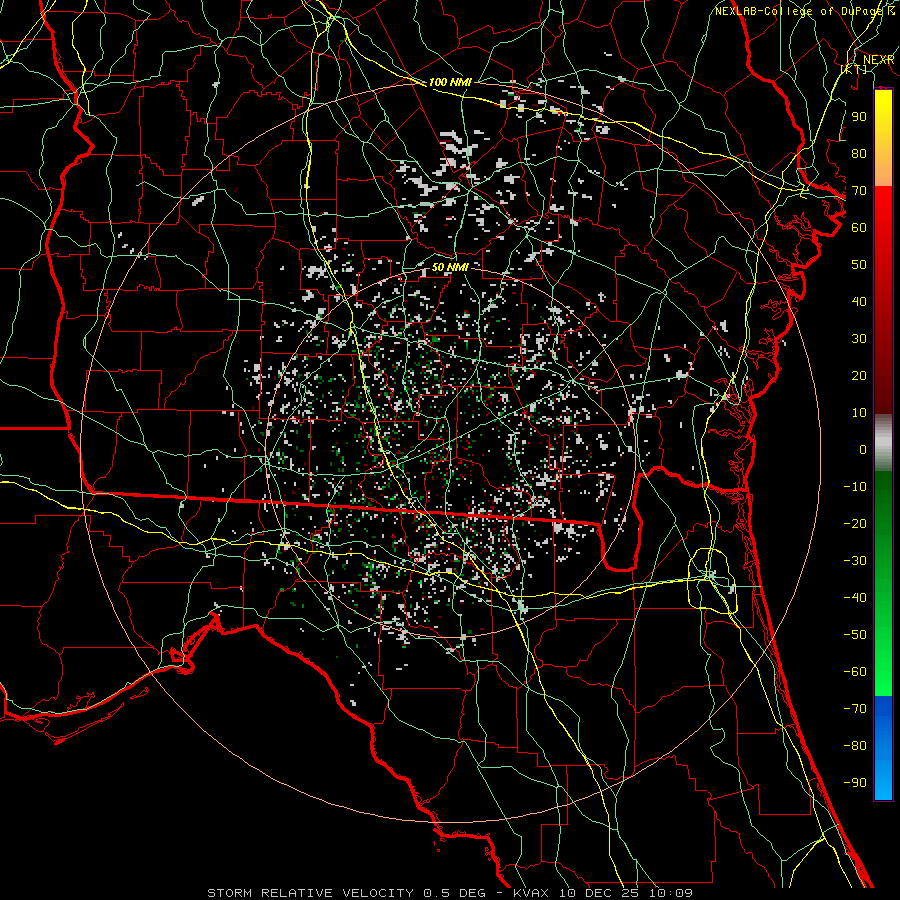Click the -50 value on the scale

[855, 635]
